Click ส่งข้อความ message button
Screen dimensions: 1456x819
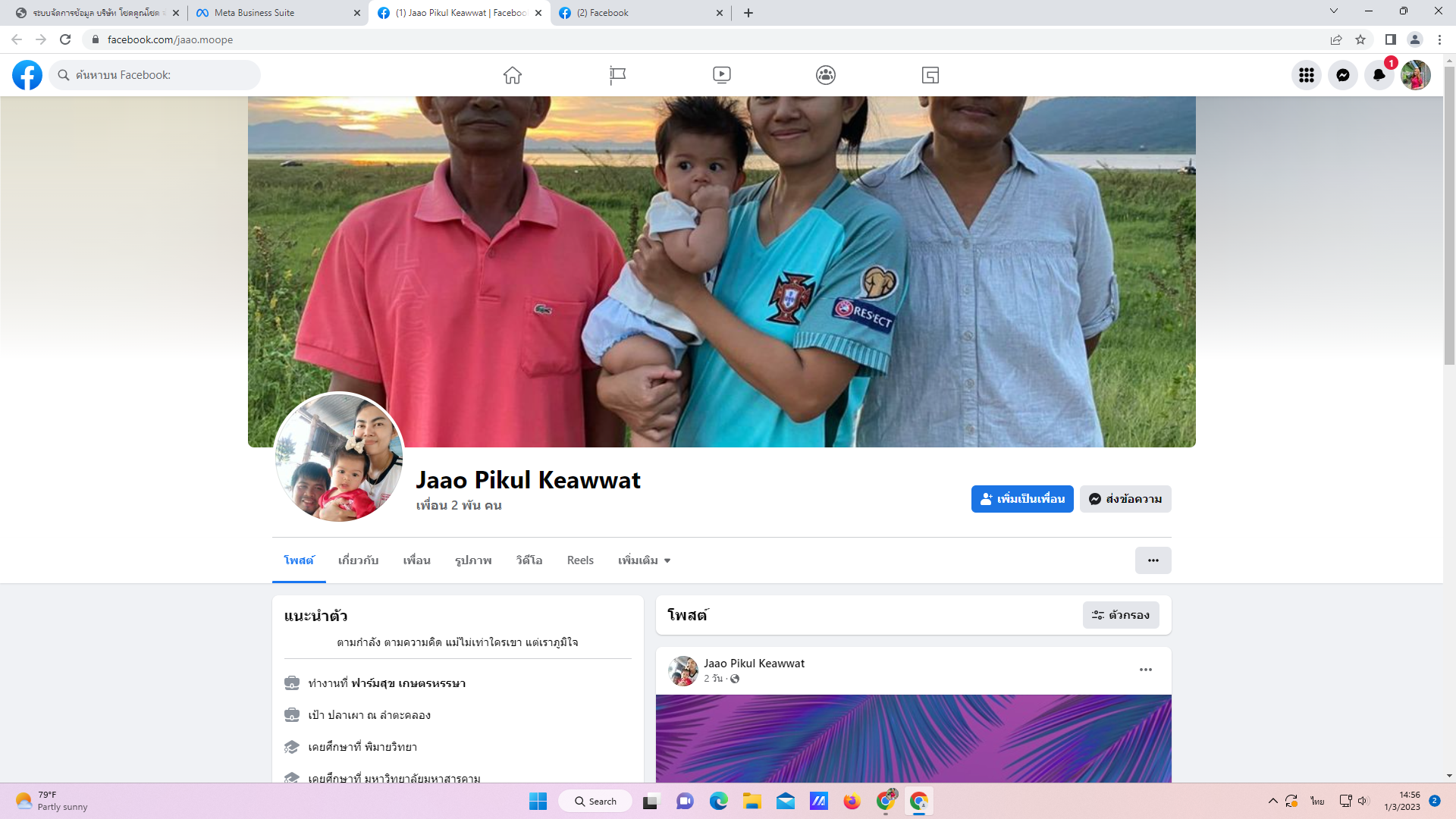coord(1125,499)
